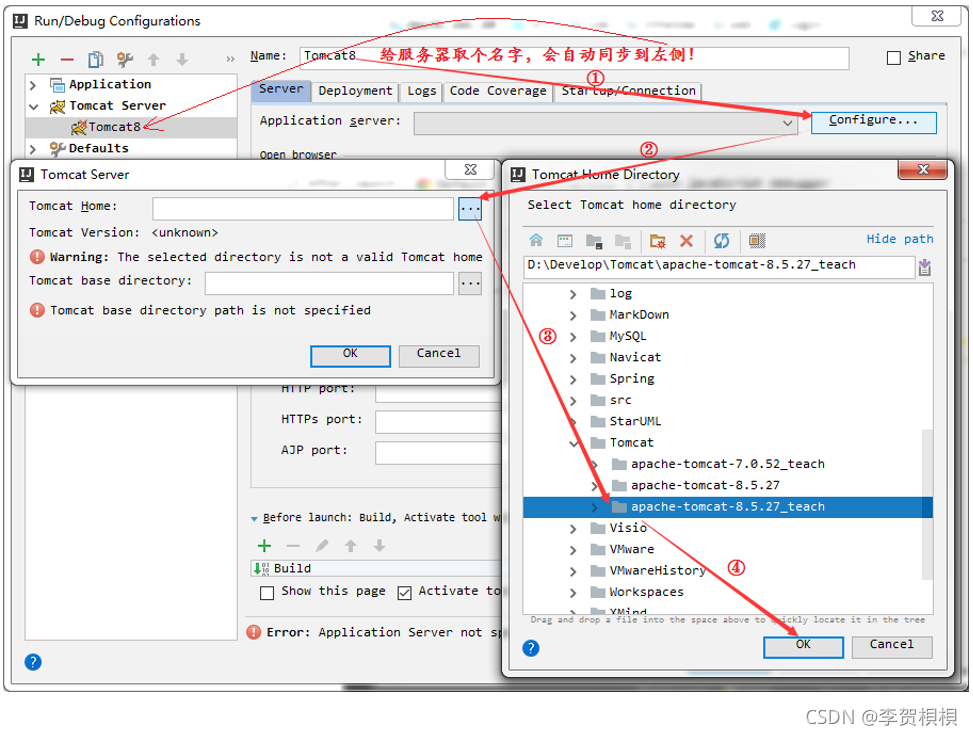Delete selected folder red X icon
973x735 pixels.
tap(686, 241)
